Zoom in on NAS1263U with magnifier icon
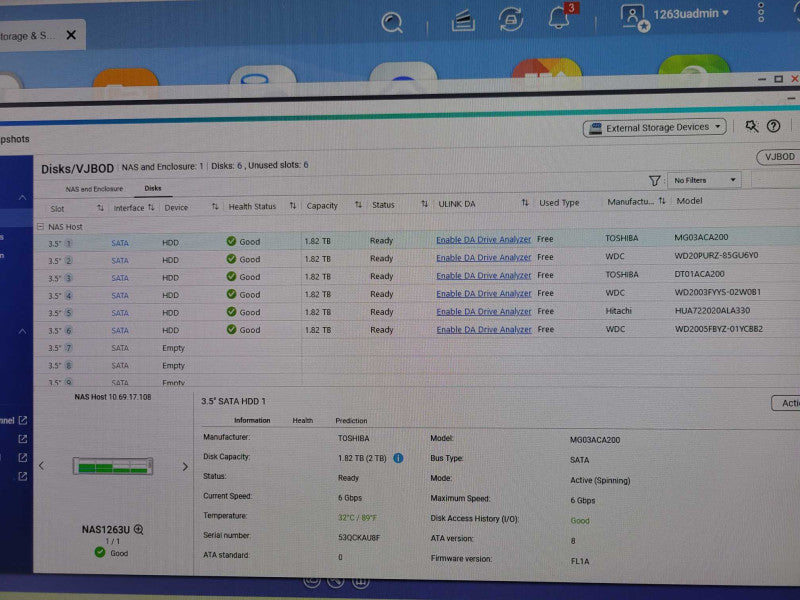Screen dimensions: 800x600 click(139, 530)
